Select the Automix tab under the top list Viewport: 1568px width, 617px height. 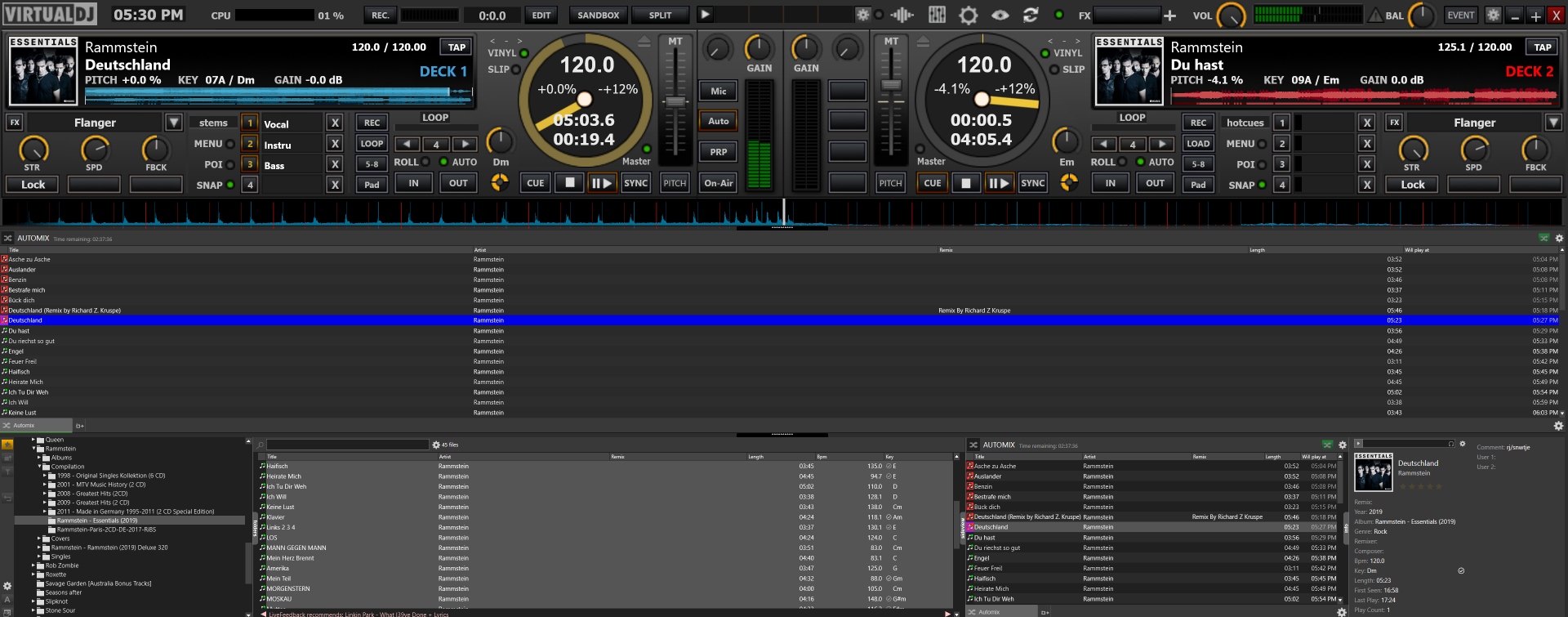click(x=37, y=426)
